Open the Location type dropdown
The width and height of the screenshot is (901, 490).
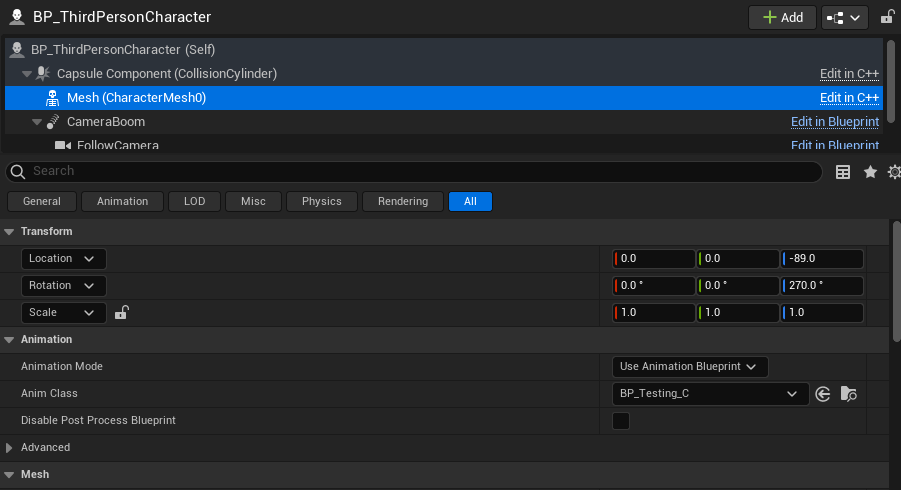(63, 259)
